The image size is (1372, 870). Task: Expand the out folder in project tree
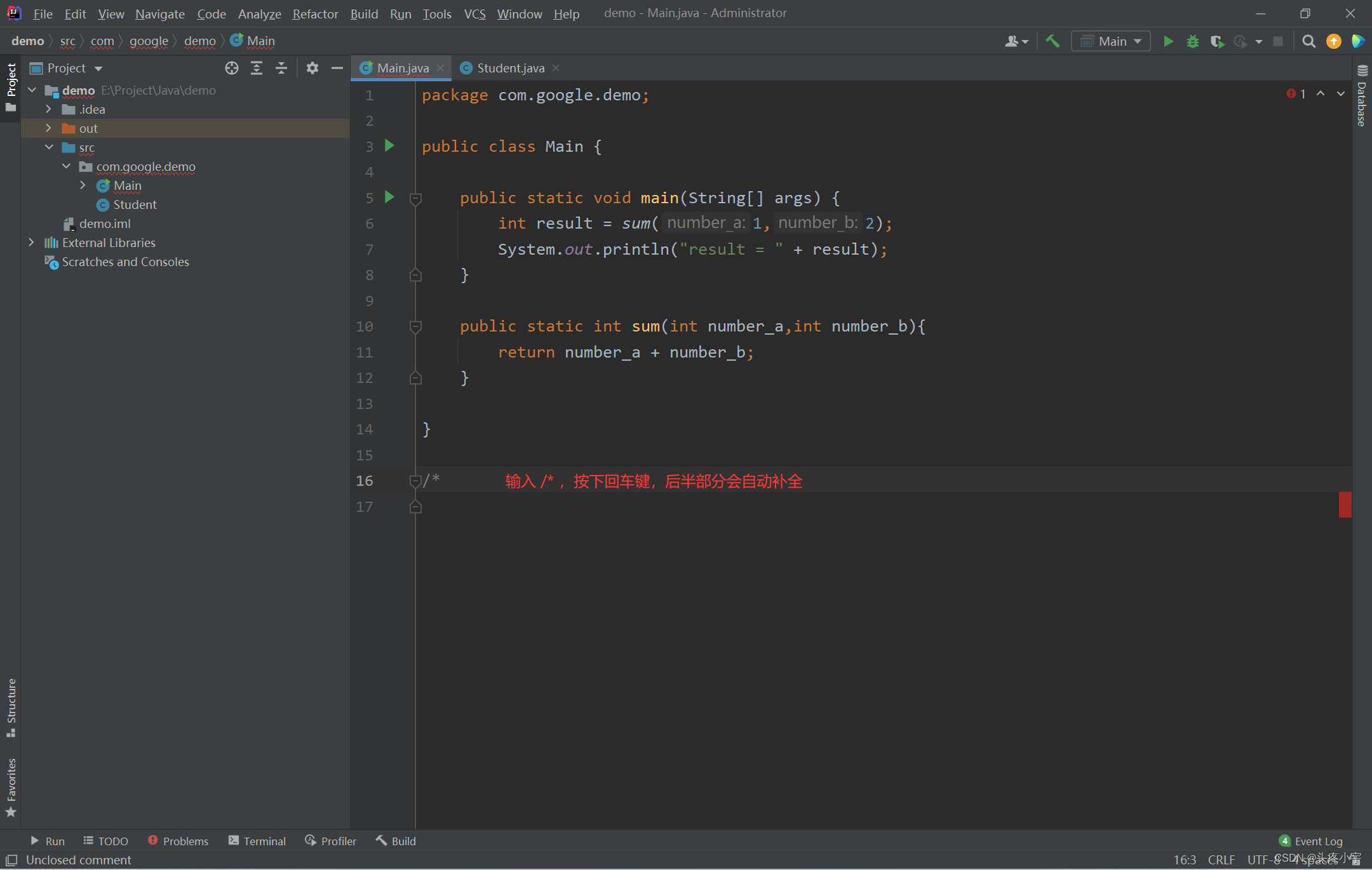49,128
